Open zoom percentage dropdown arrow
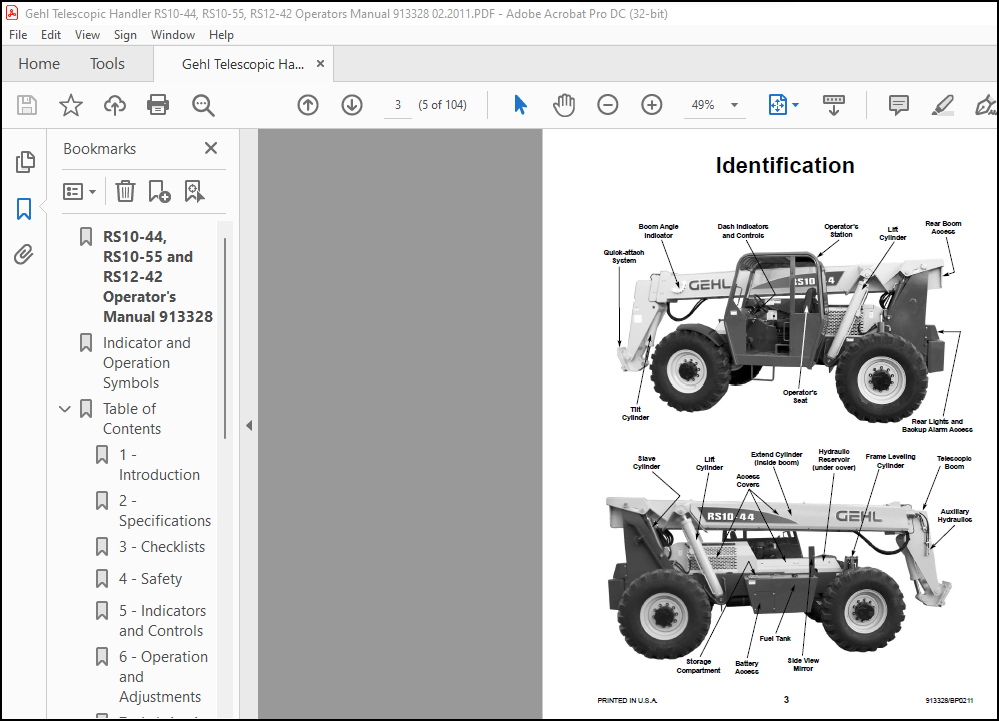The width and height of the screenshot is (999, 721). click(734, 105)
